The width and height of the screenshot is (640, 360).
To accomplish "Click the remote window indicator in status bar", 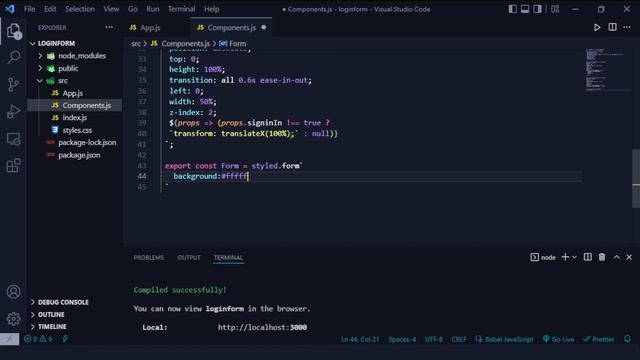I will tap(9, 339).
